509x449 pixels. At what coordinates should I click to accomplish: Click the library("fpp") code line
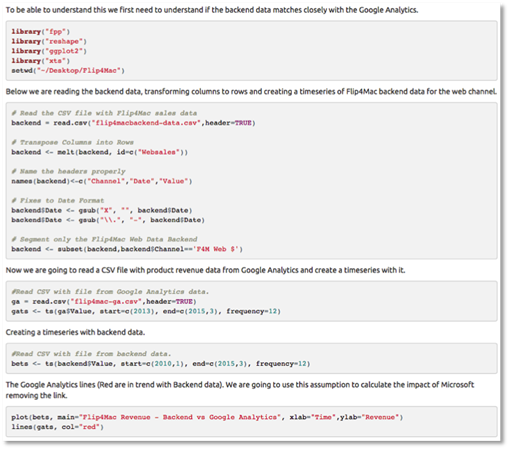pyautogui.click(x=41, y=32)
